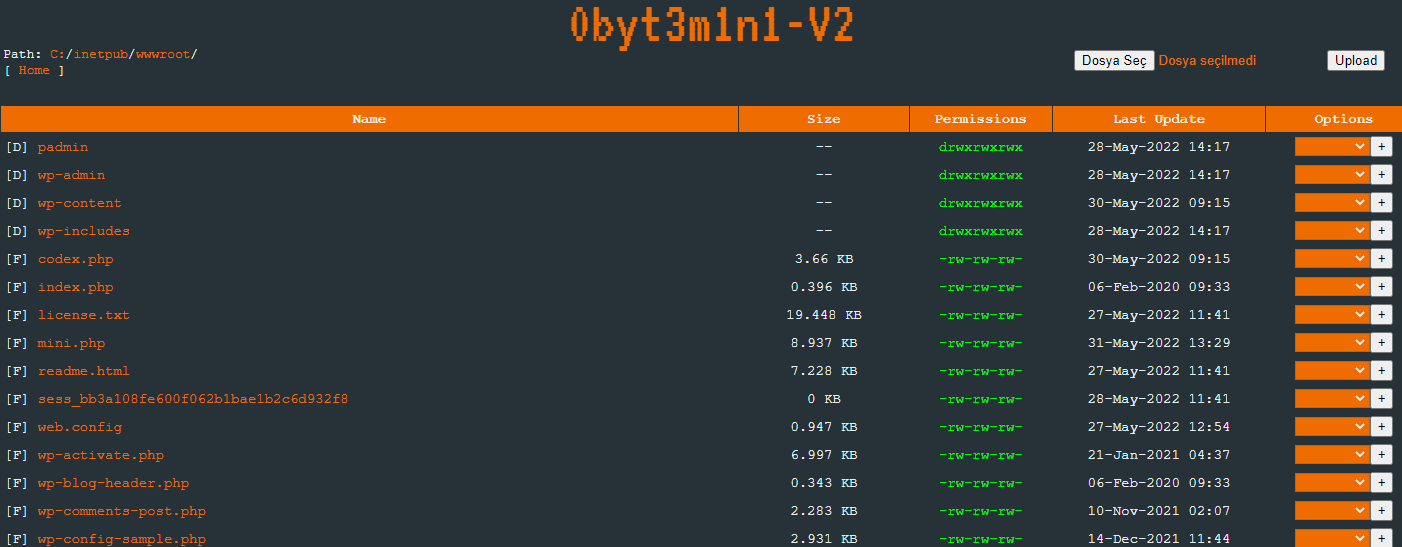Expand options dropdown for wp-includes folder
1402x547 pixels.
point(1332,231)
